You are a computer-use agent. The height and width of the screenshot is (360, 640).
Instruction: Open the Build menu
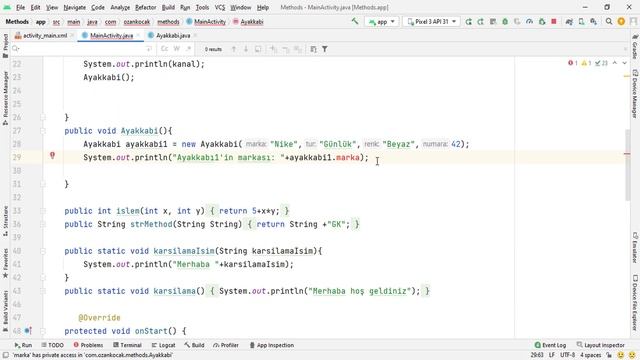click(x=168, y=7)
